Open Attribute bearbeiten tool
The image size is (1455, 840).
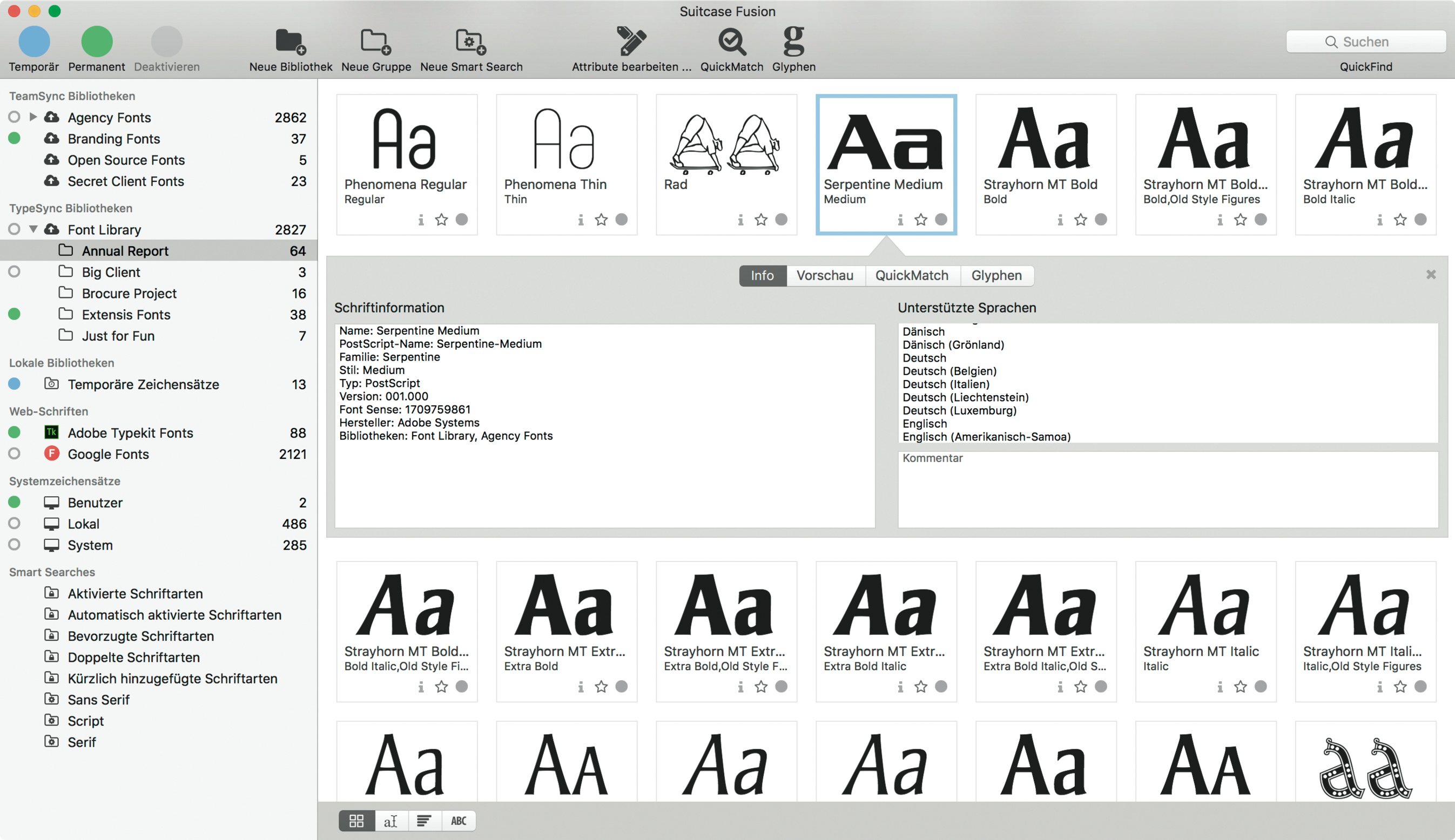(631, 42)
